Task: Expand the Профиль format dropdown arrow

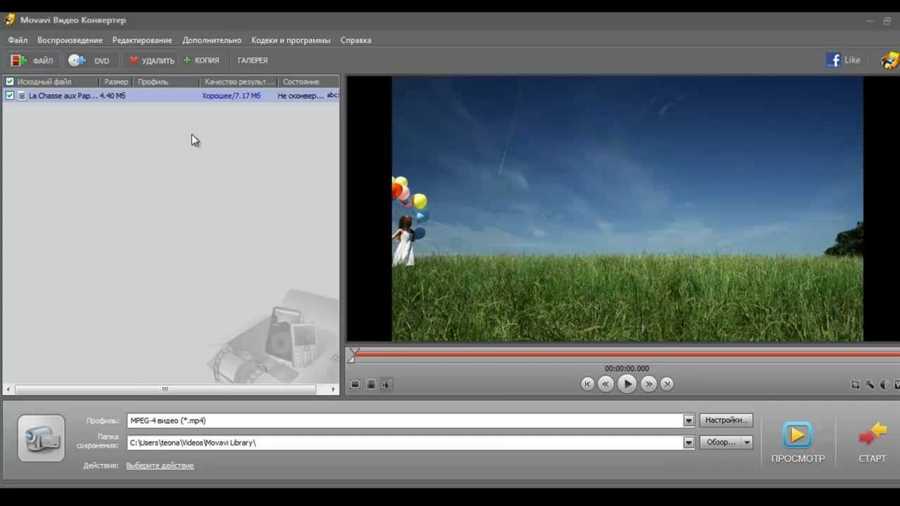Action: point(688,421)
